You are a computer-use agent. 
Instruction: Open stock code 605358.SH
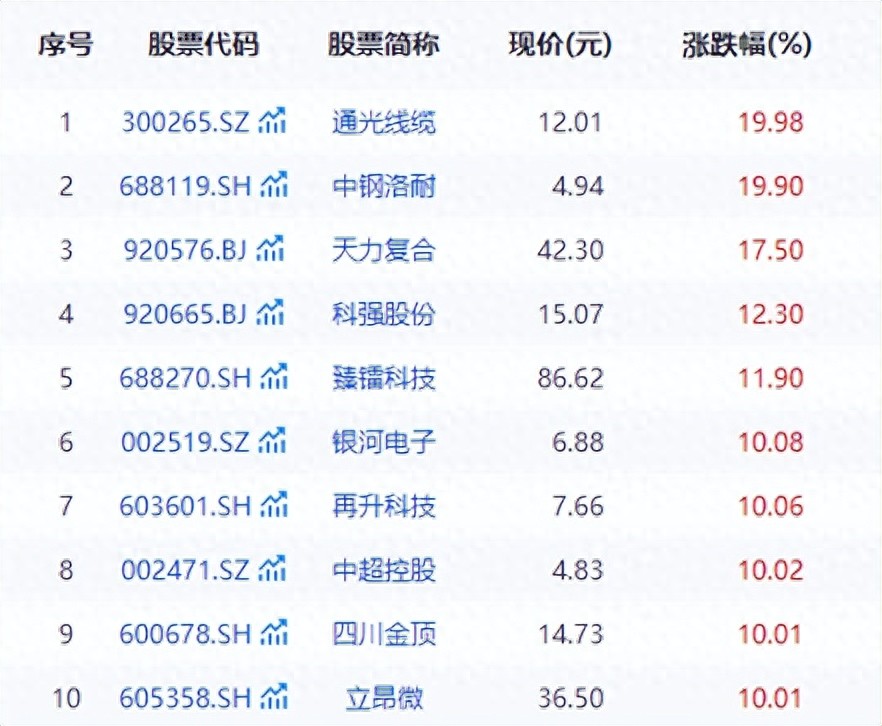coord(185,699)
